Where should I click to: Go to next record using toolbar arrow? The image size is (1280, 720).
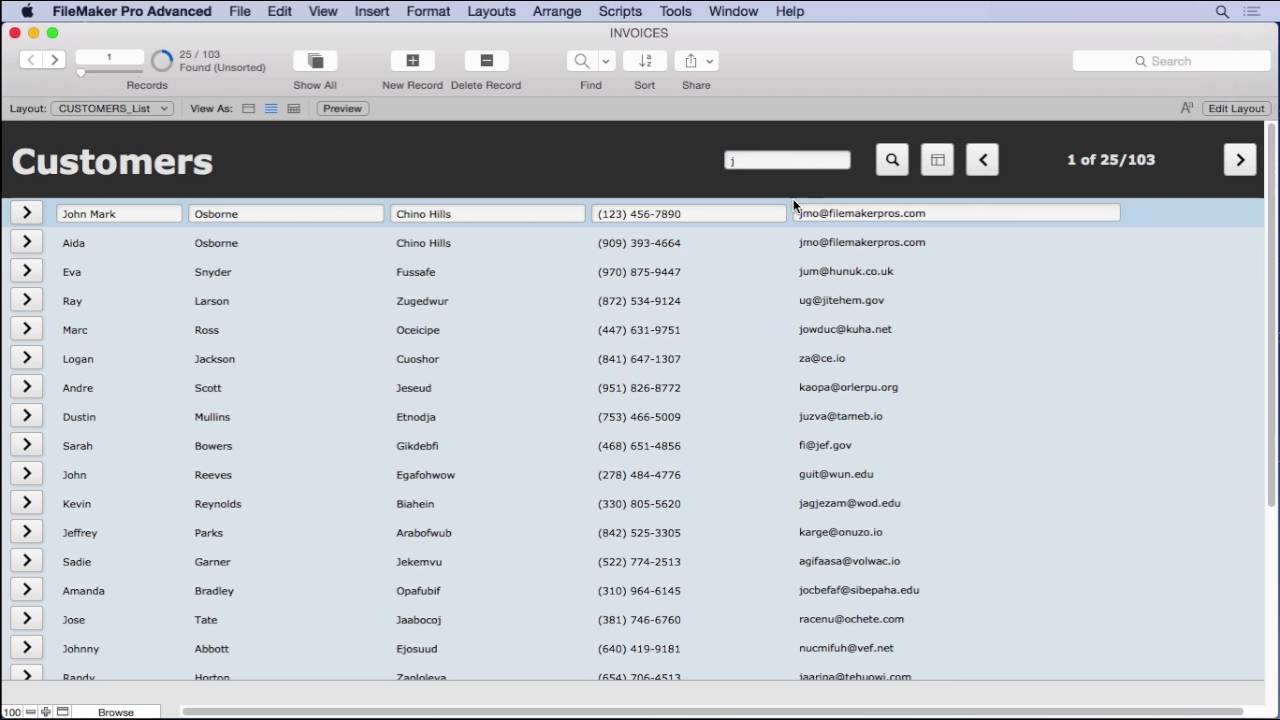pyautogui.click(x=55, y=60)
